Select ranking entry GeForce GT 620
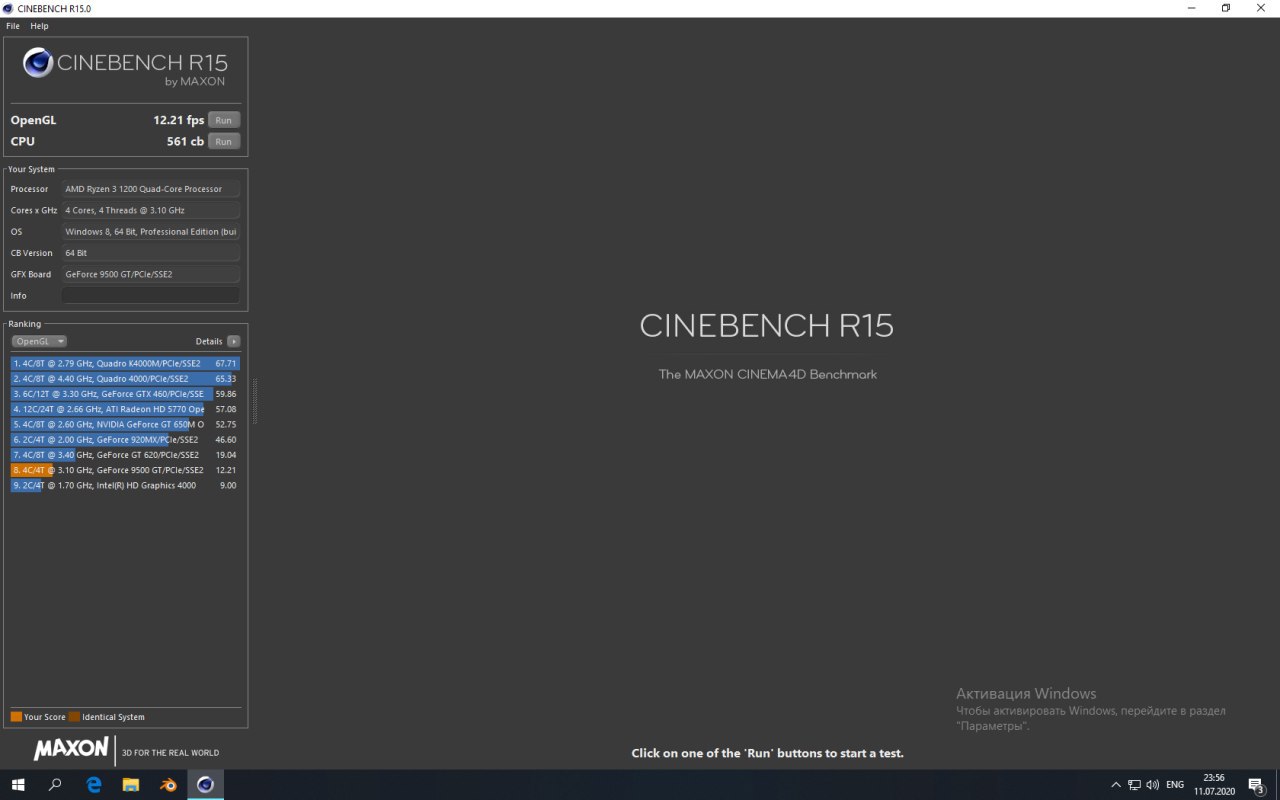Screen dimensions: 1280x800 [x=125, y=455]
